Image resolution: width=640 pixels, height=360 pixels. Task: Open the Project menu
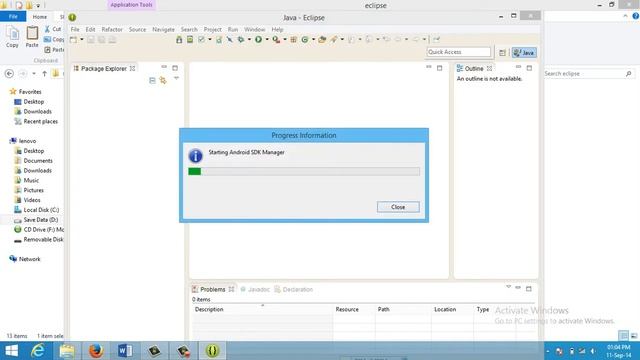pos(212,29)
